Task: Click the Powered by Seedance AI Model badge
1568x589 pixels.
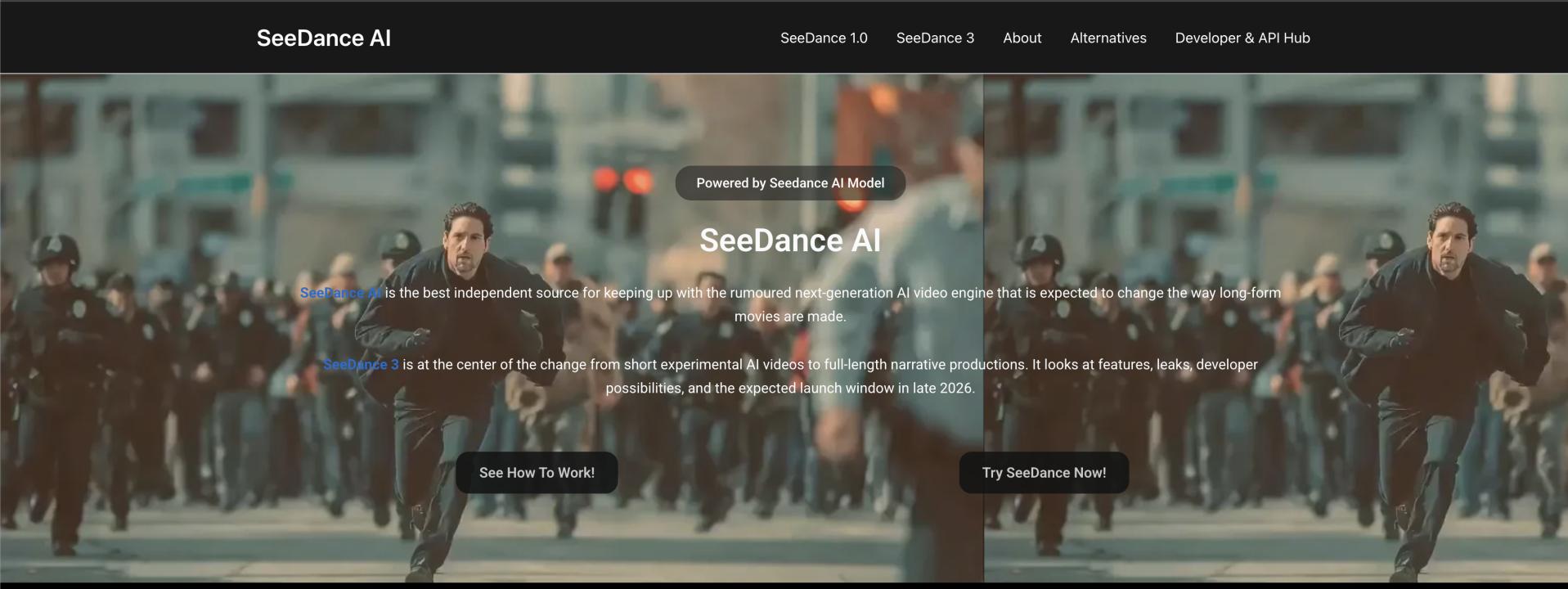Action: click(789, 183)
